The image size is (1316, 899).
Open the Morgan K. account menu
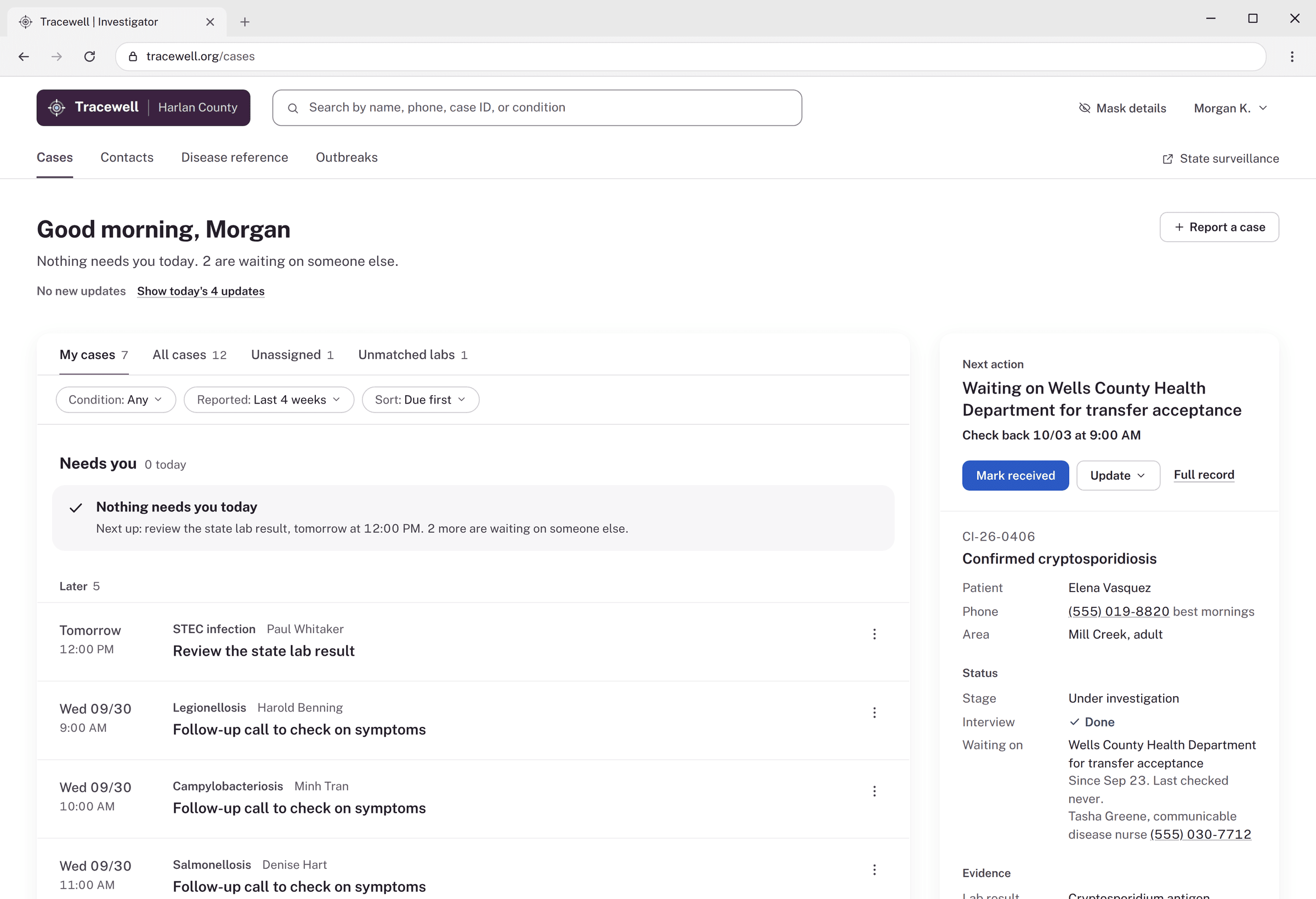tap(1230, 108)
